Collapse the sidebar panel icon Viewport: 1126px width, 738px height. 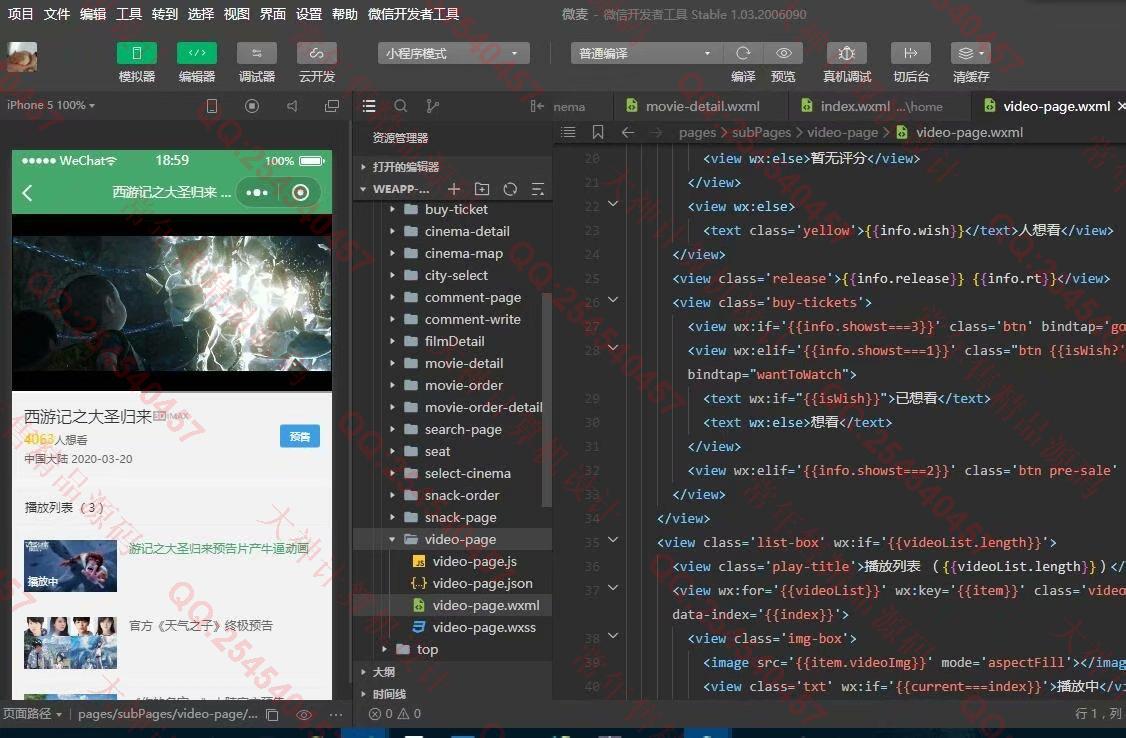pos(536,106)
